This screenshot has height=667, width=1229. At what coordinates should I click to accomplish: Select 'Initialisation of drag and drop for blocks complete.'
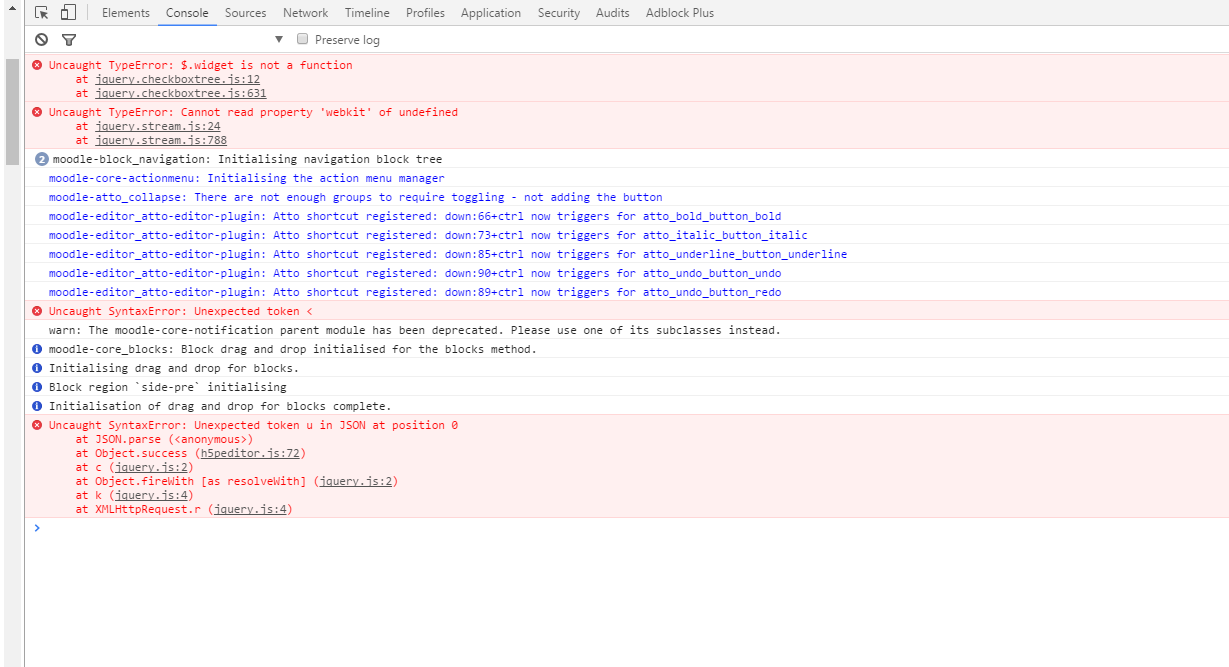(220, 406)
